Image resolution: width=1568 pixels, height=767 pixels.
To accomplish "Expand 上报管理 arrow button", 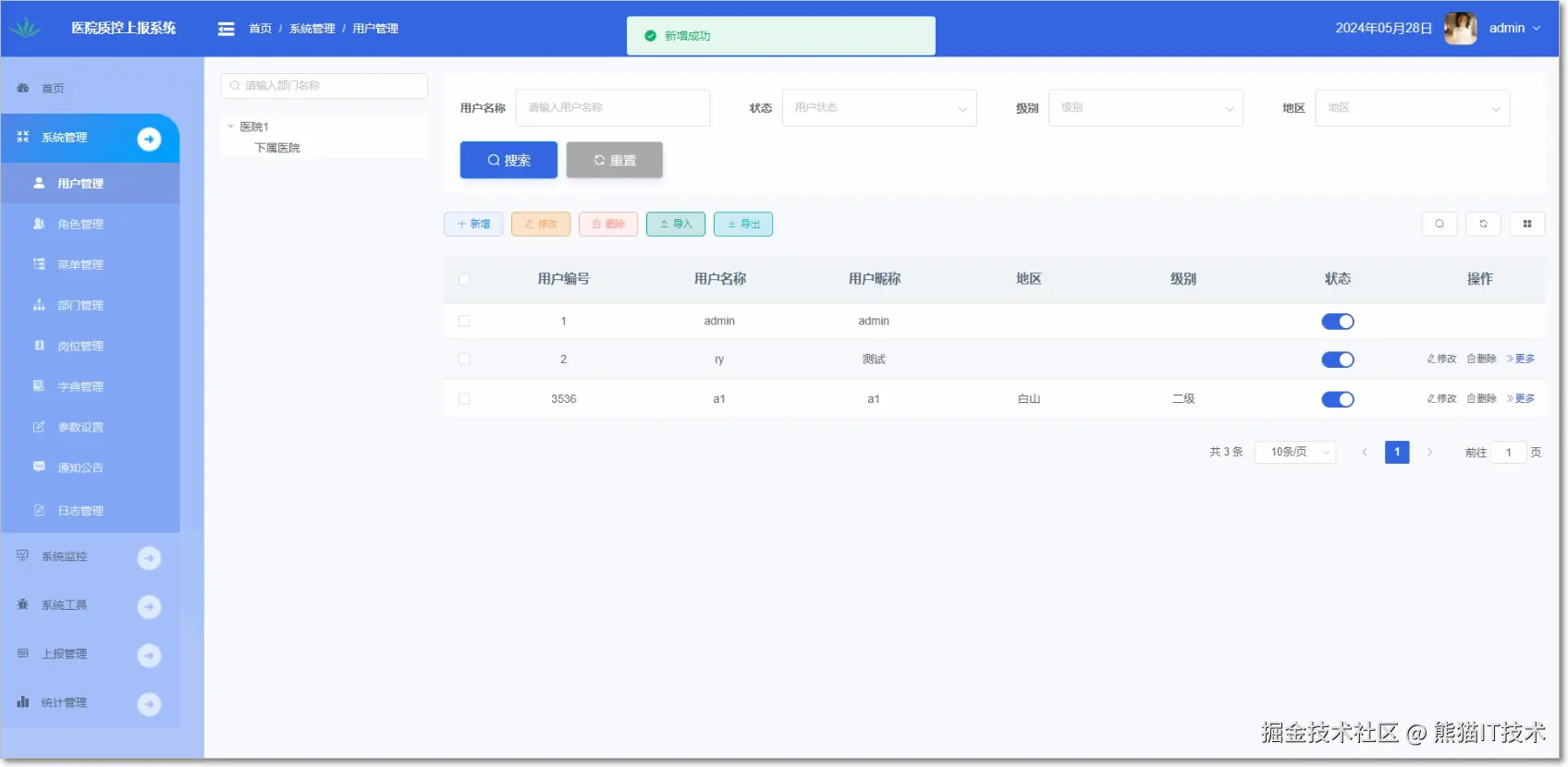I will [149, 655].
